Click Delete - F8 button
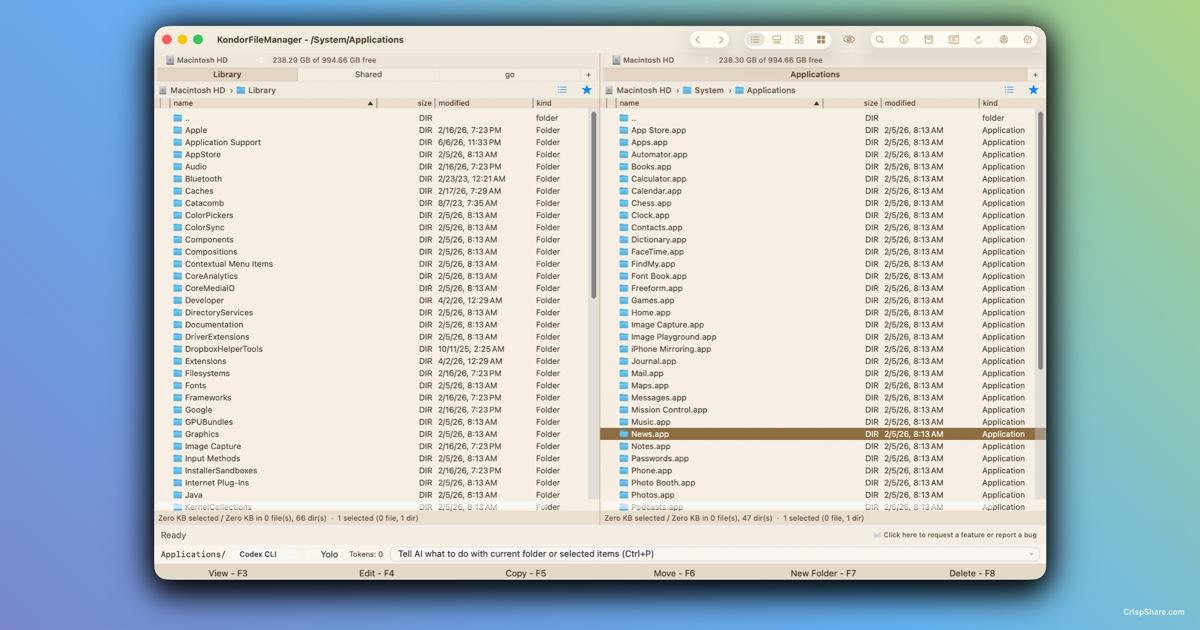 coord(971,573)
